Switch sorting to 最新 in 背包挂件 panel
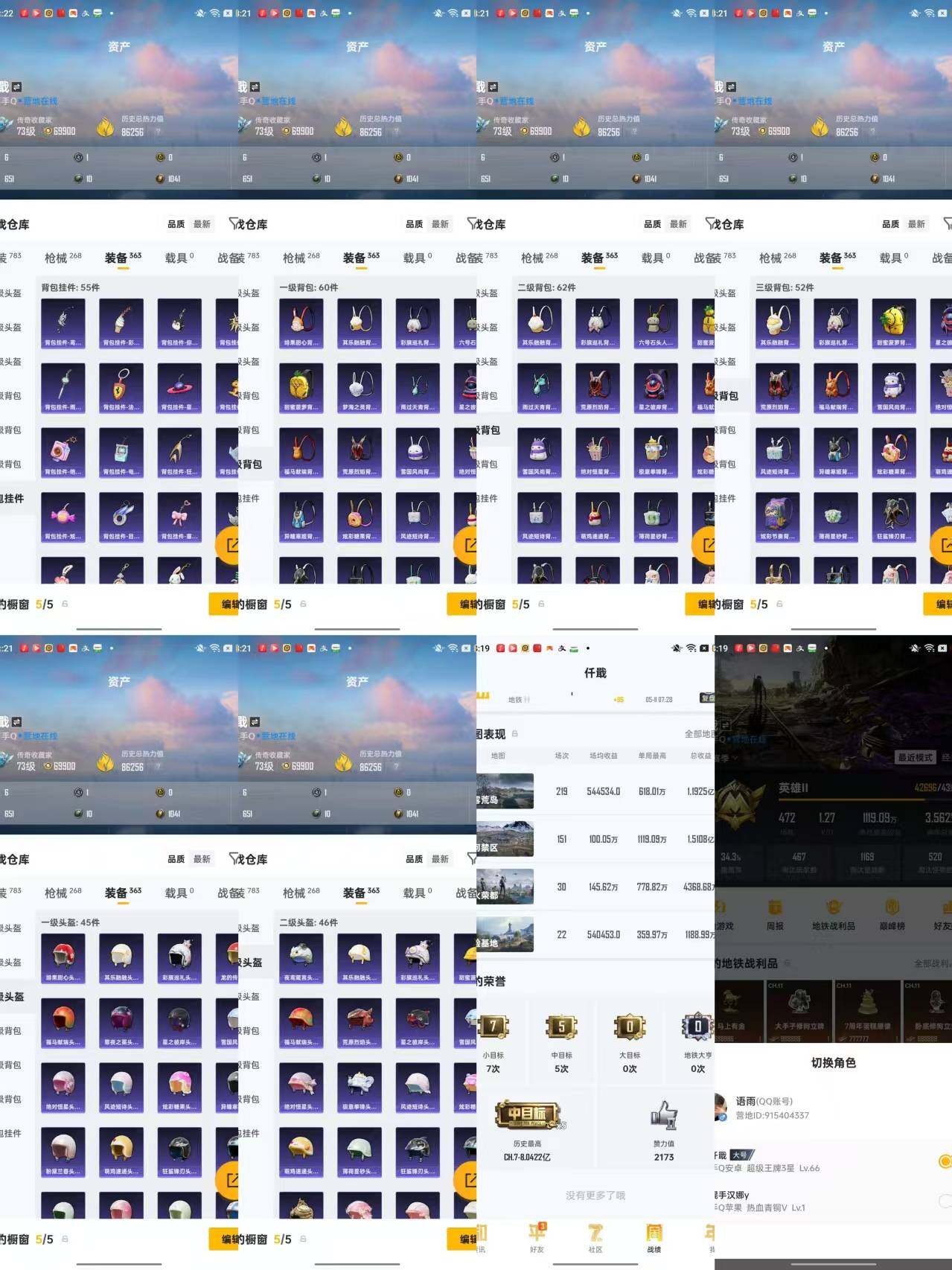 [202, 224]
